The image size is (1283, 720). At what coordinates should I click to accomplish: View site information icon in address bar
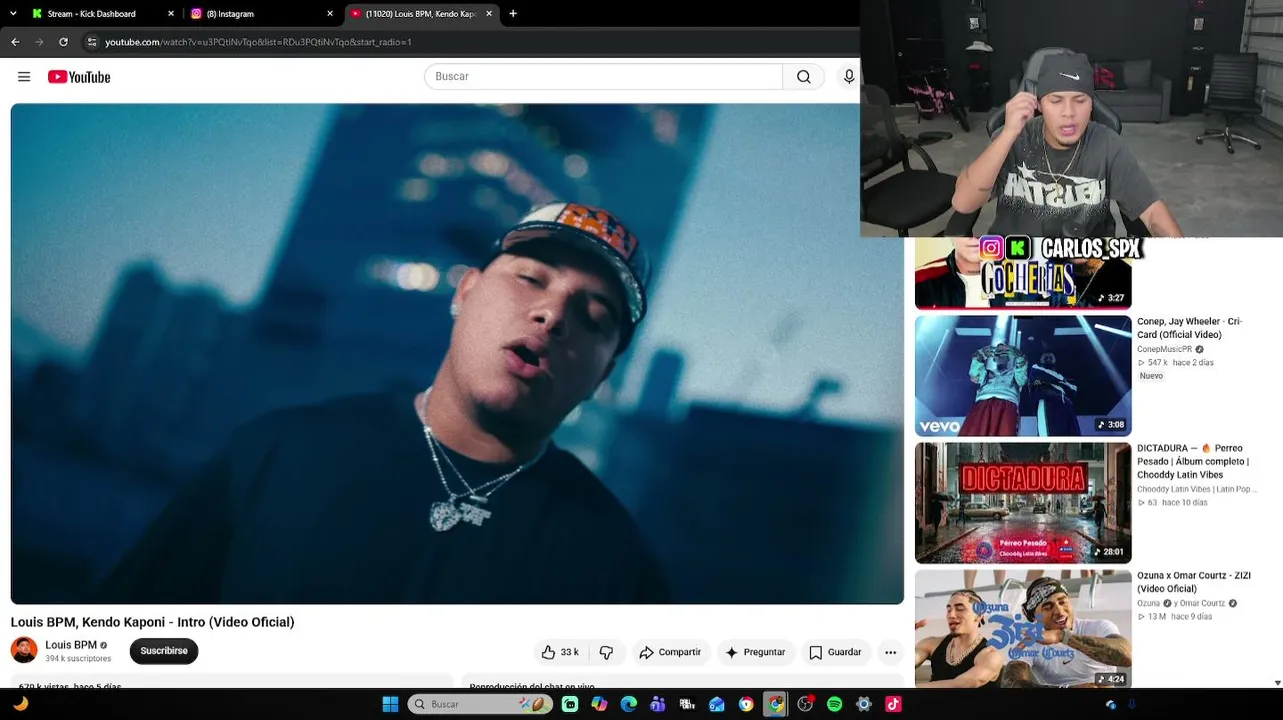[x=92, y=42]
